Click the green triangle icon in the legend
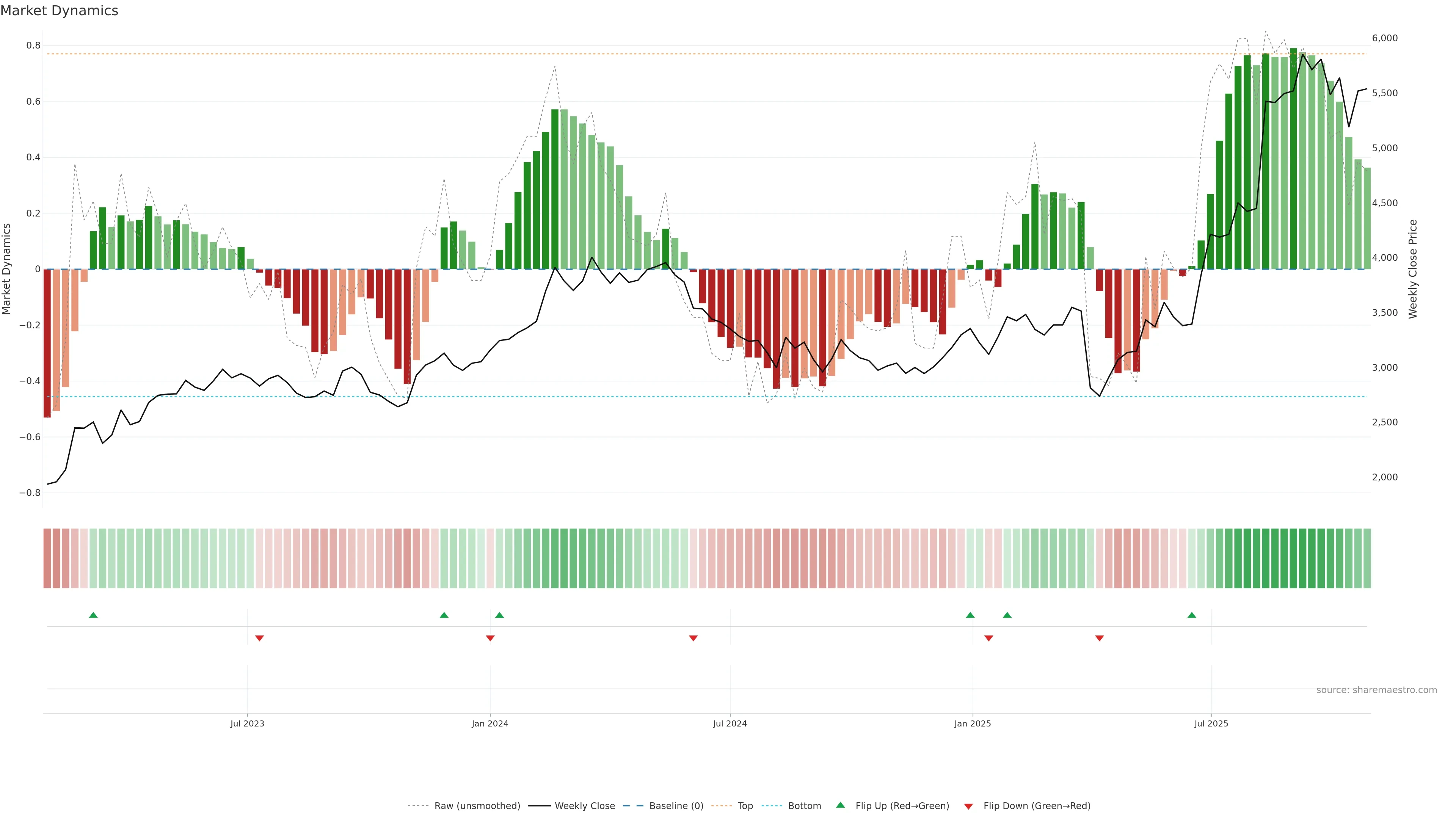Screen dimensions: 1456x819 tap(841, 805)
